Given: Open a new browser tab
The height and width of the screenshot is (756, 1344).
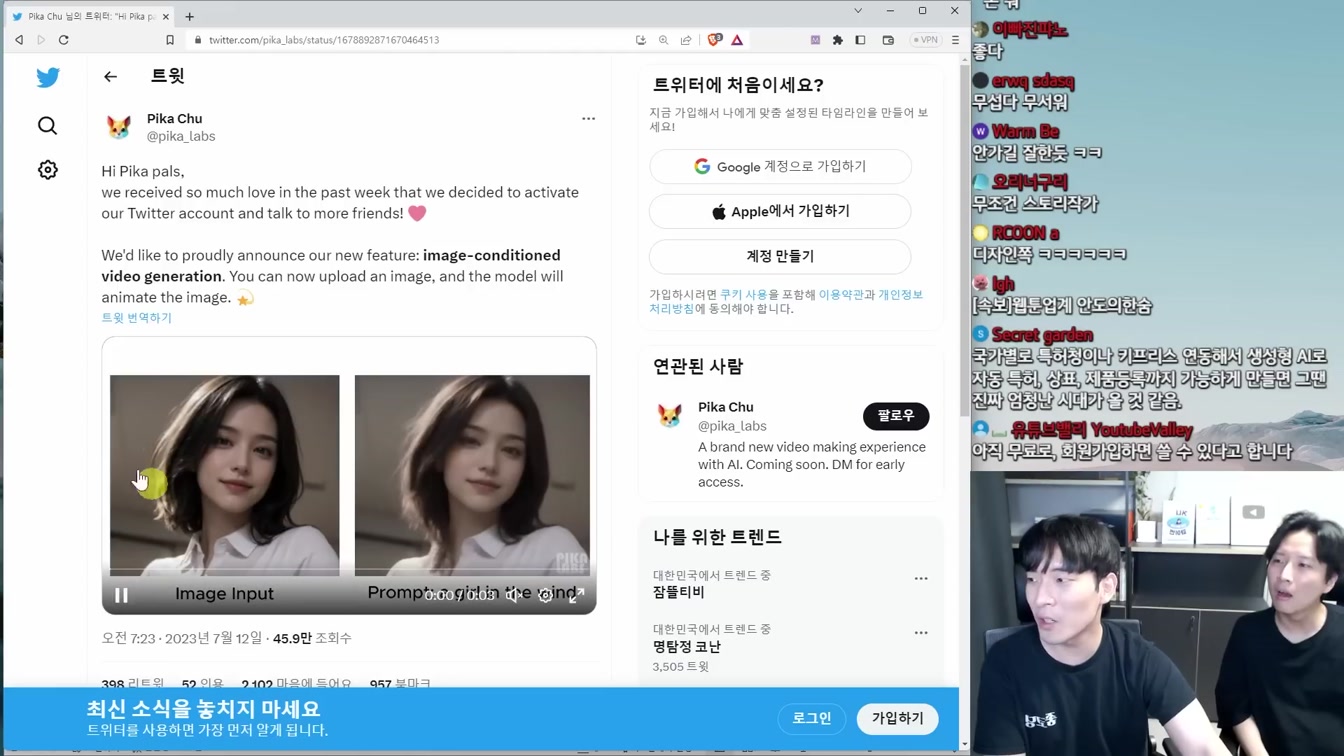Looking at the screenshot, I should tap(189, 16).
